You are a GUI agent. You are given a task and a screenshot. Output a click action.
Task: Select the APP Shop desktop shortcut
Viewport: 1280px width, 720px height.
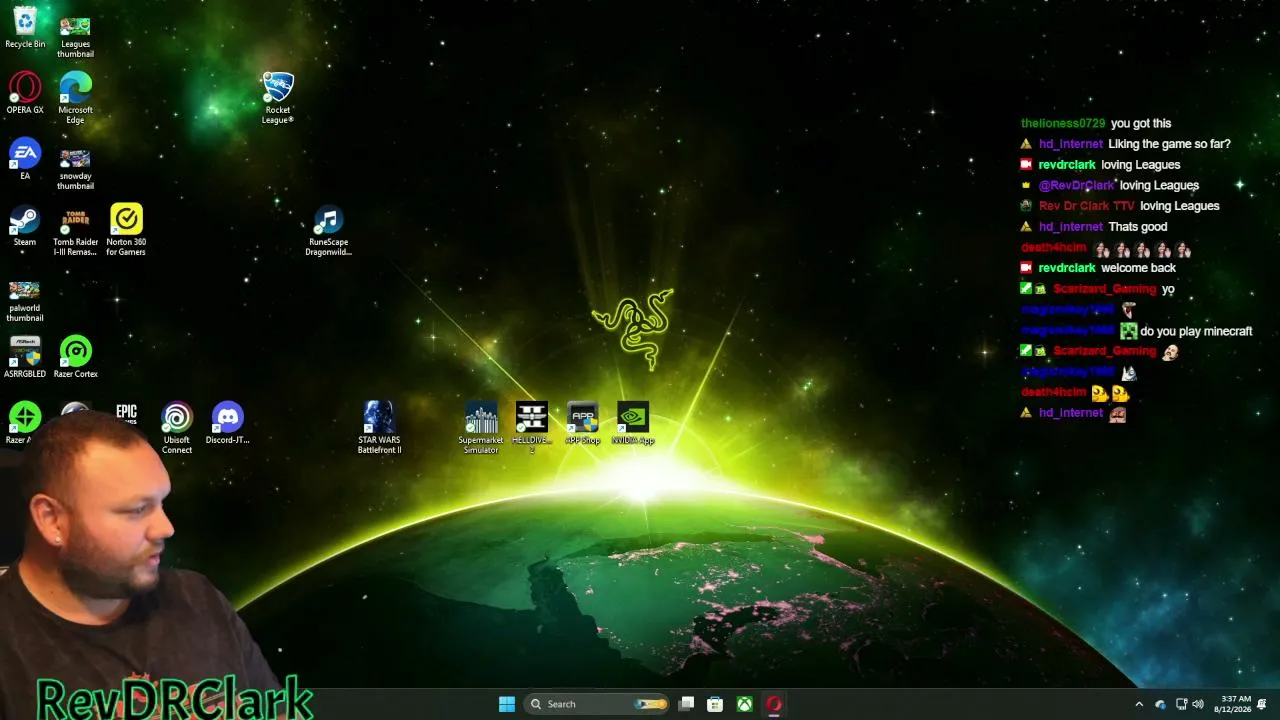pos(582,423)
